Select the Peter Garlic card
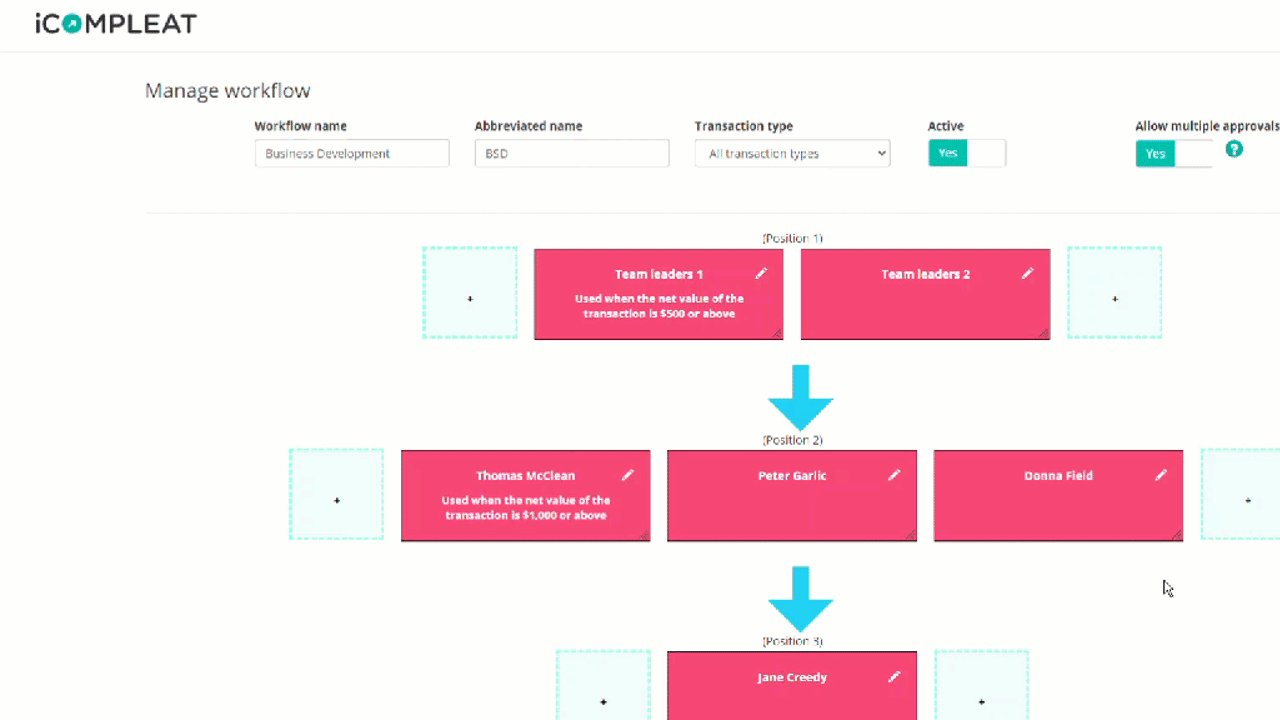This screenshot has width=1280, height=720. [x=792, y=496]
